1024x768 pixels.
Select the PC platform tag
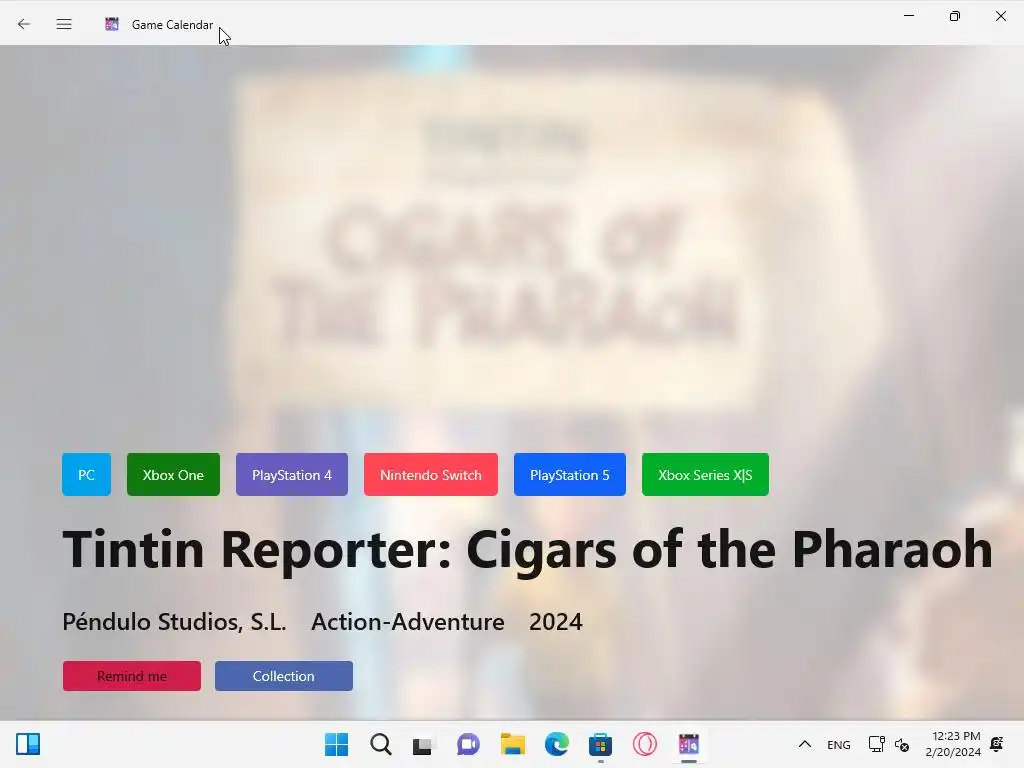click(x=86, y=475)
